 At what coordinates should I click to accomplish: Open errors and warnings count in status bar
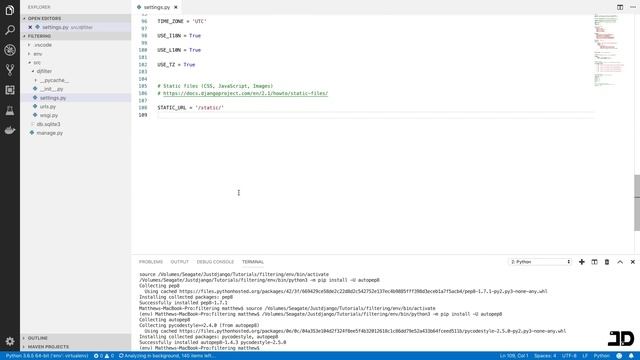pos(104,356)
